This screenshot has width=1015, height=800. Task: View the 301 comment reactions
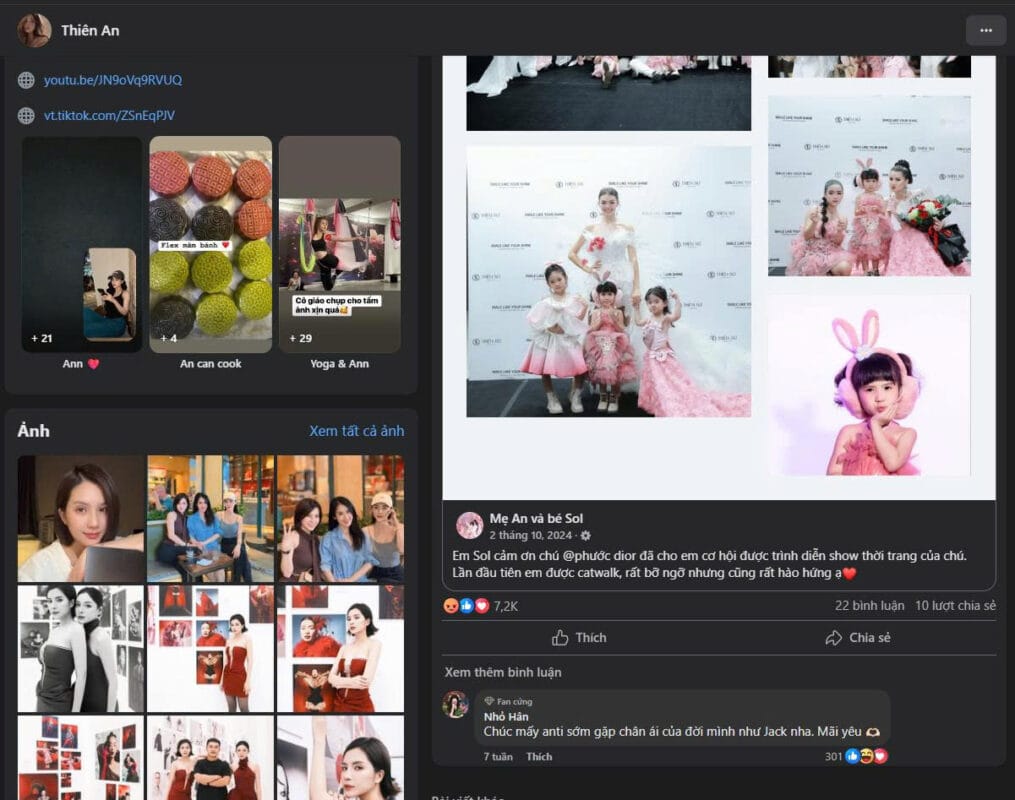pos(856,756)
